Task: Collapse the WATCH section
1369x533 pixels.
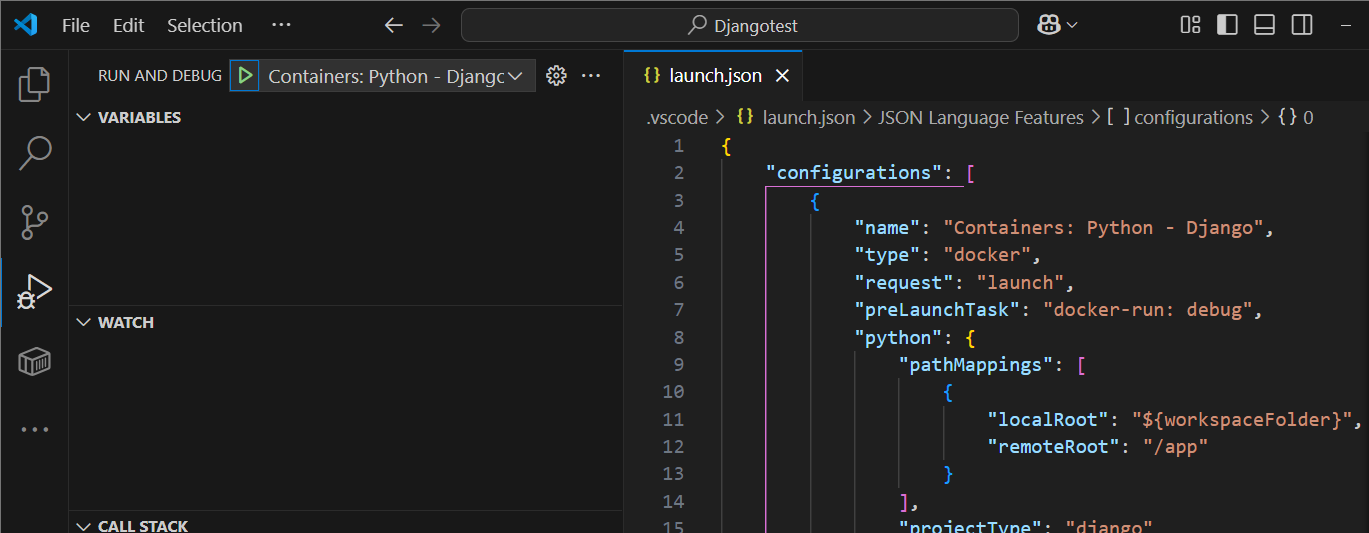Action: coord(125,322)
